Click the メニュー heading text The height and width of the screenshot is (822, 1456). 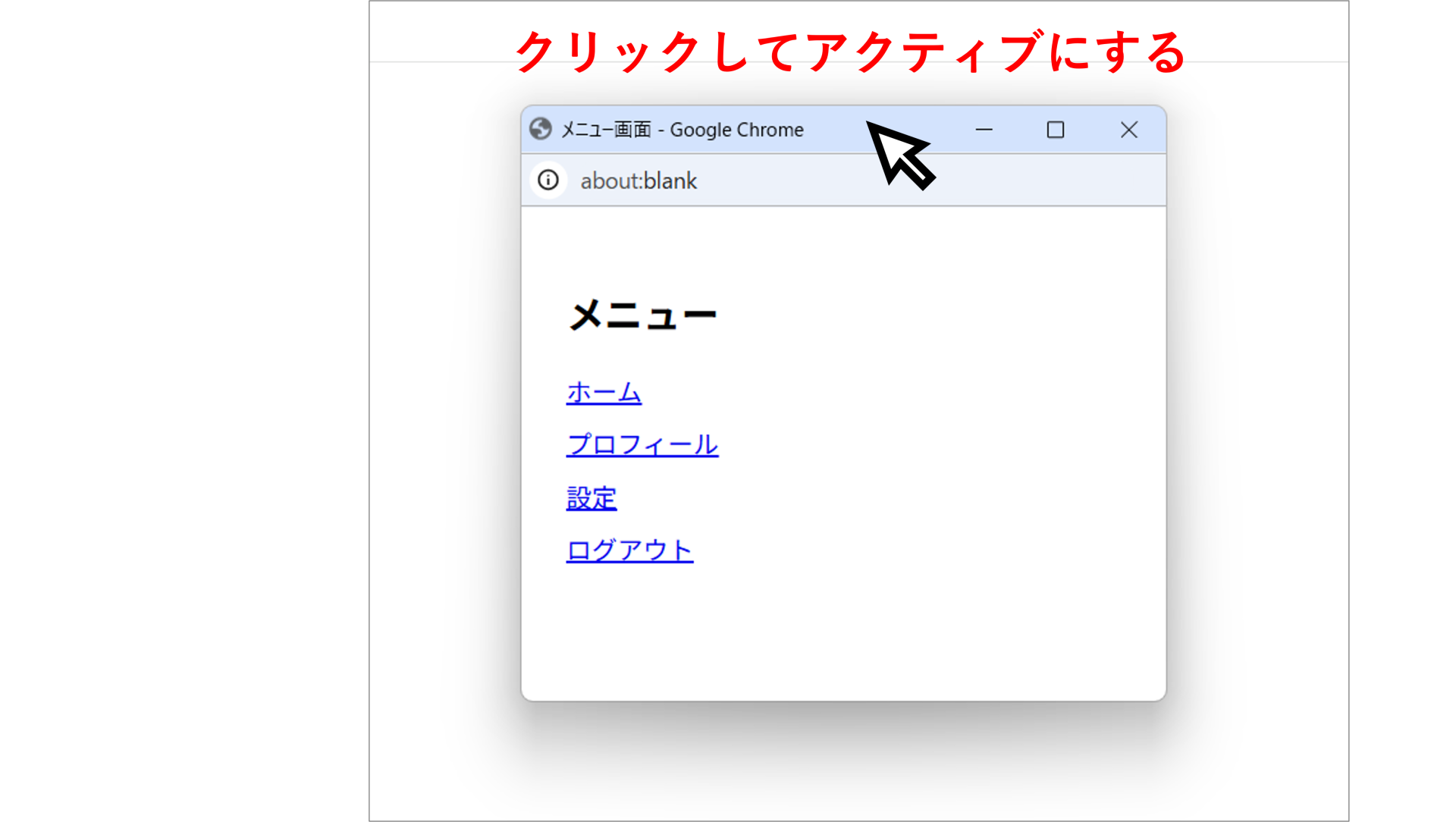click(642, 315)
